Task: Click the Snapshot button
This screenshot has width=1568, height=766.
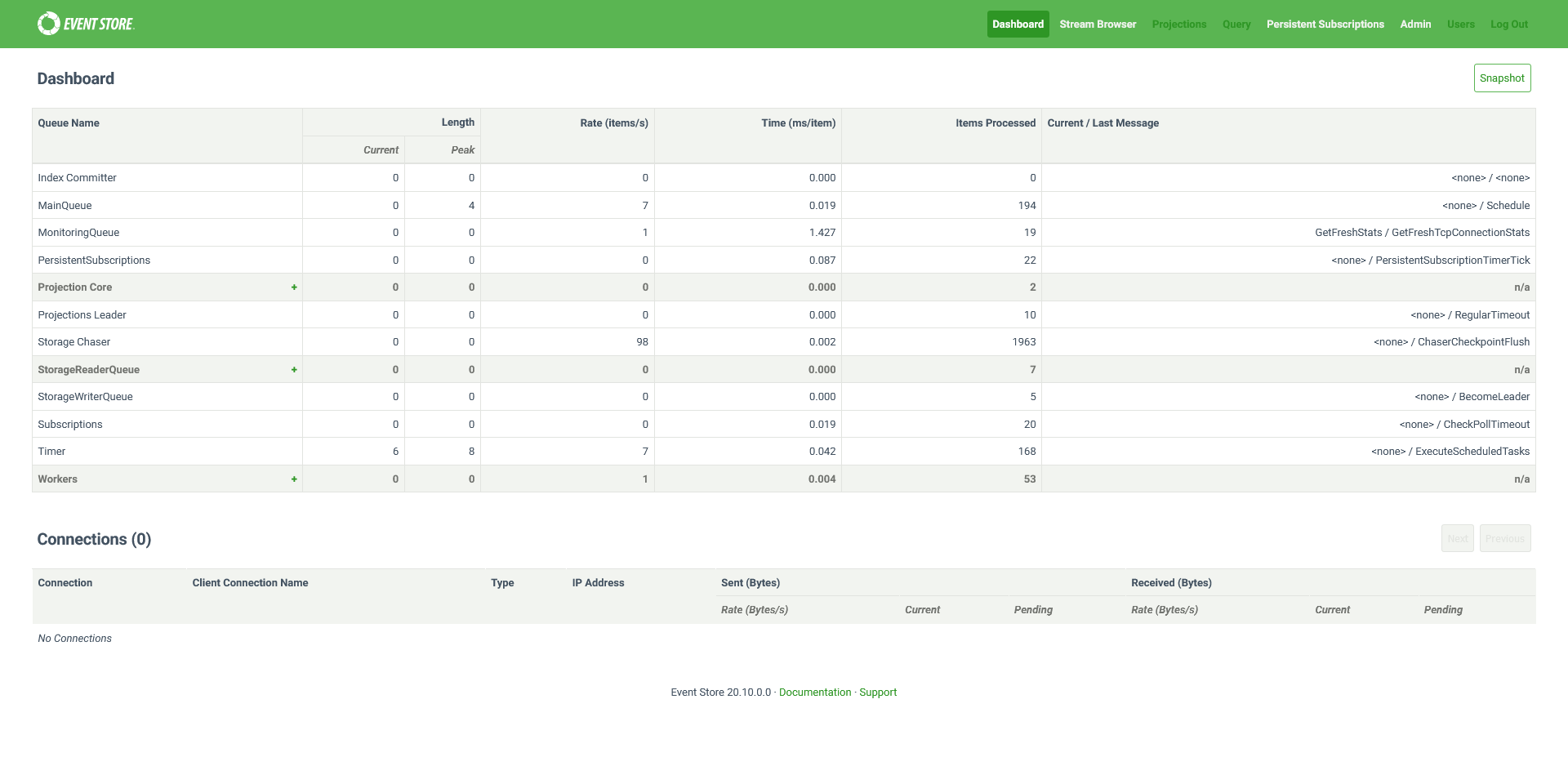Action: [1502, 78]
